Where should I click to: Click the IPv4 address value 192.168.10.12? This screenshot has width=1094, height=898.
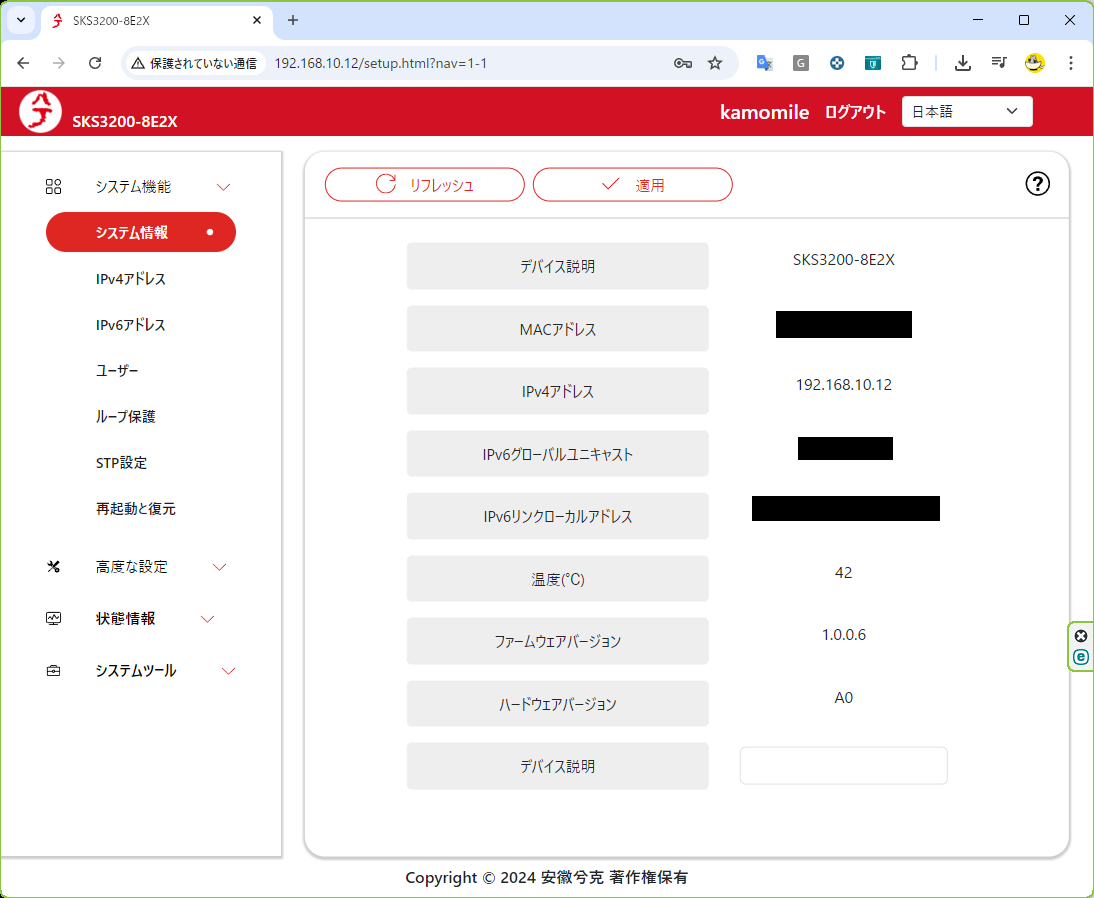[844, 384]
